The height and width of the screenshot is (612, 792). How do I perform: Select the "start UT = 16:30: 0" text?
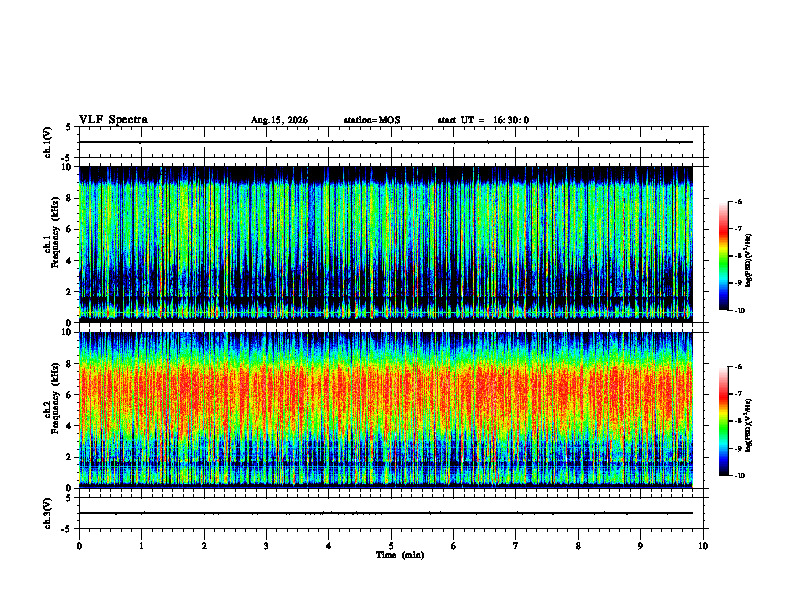pyautogui.click(x=483, y=120)
